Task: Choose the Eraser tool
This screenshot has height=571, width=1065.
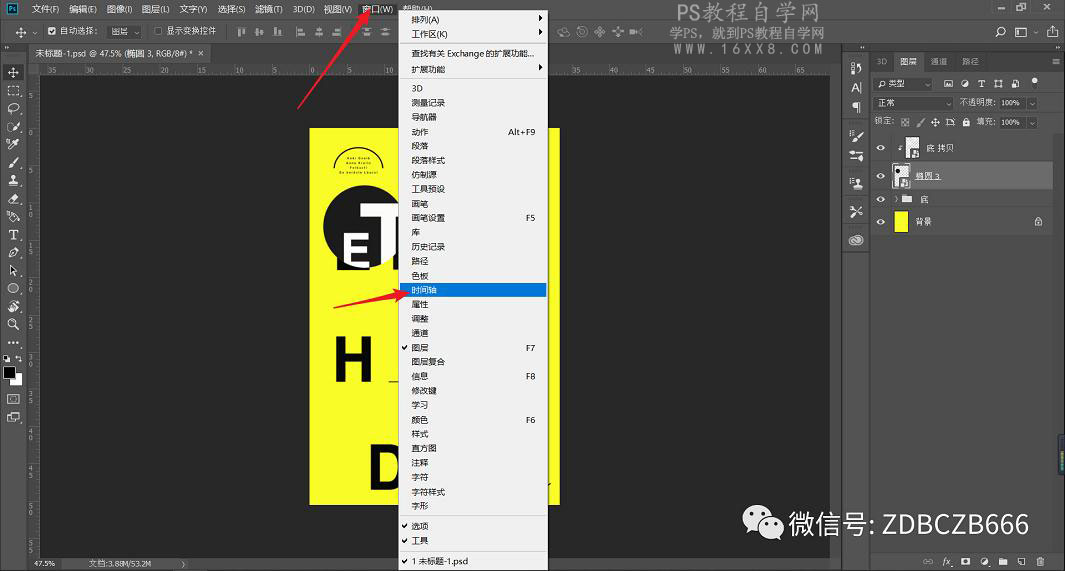Action: [14, 199]
